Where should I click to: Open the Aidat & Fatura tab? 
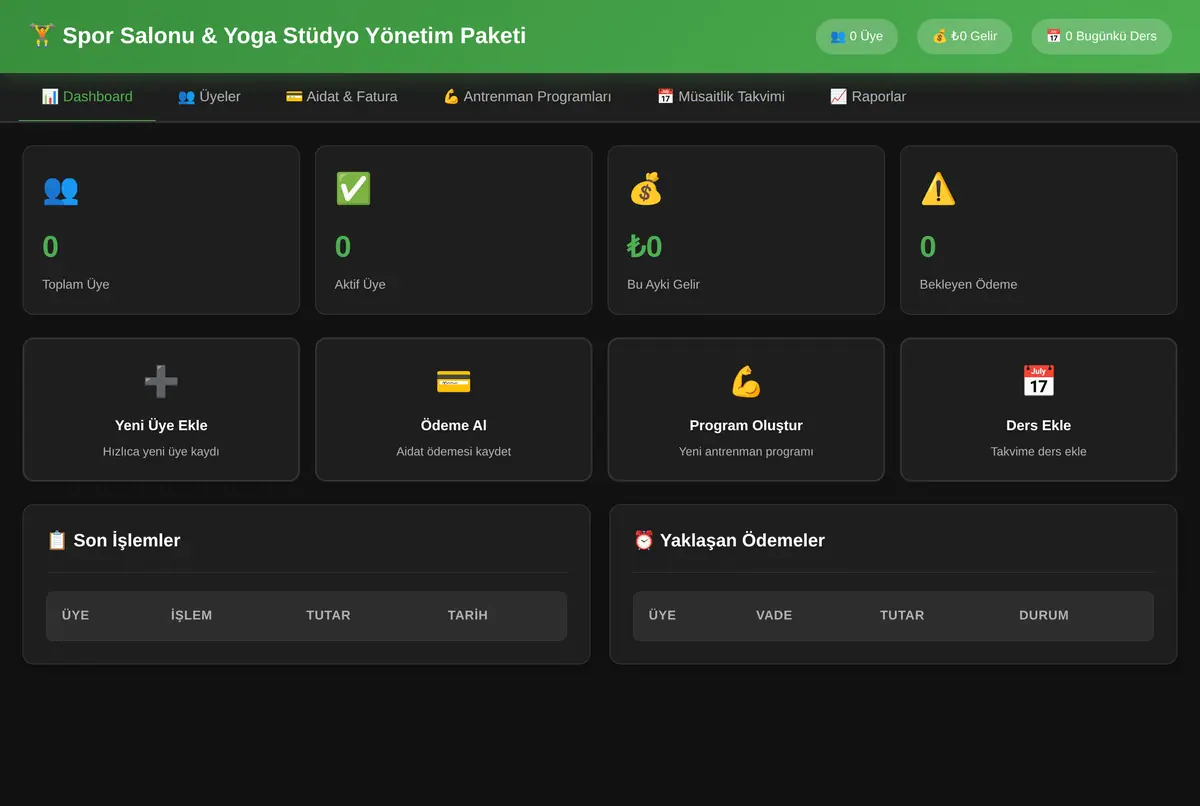click(x=342, y=97)
